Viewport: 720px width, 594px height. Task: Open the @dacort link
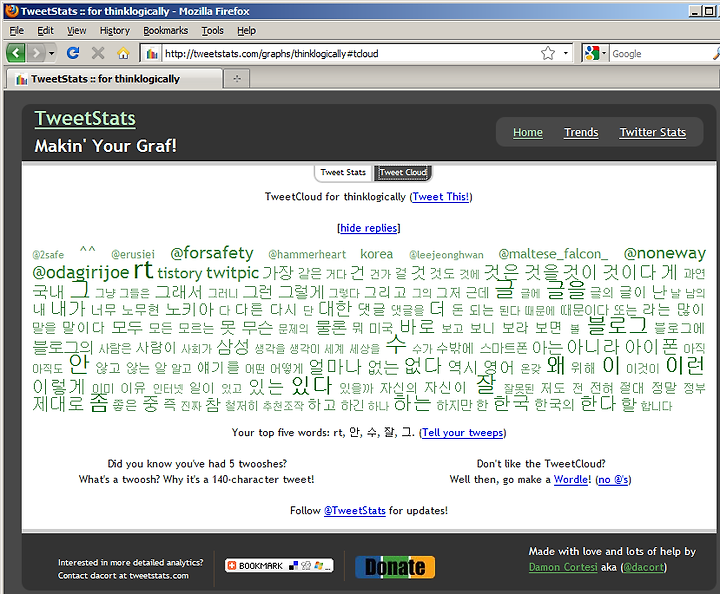point(644,567)
